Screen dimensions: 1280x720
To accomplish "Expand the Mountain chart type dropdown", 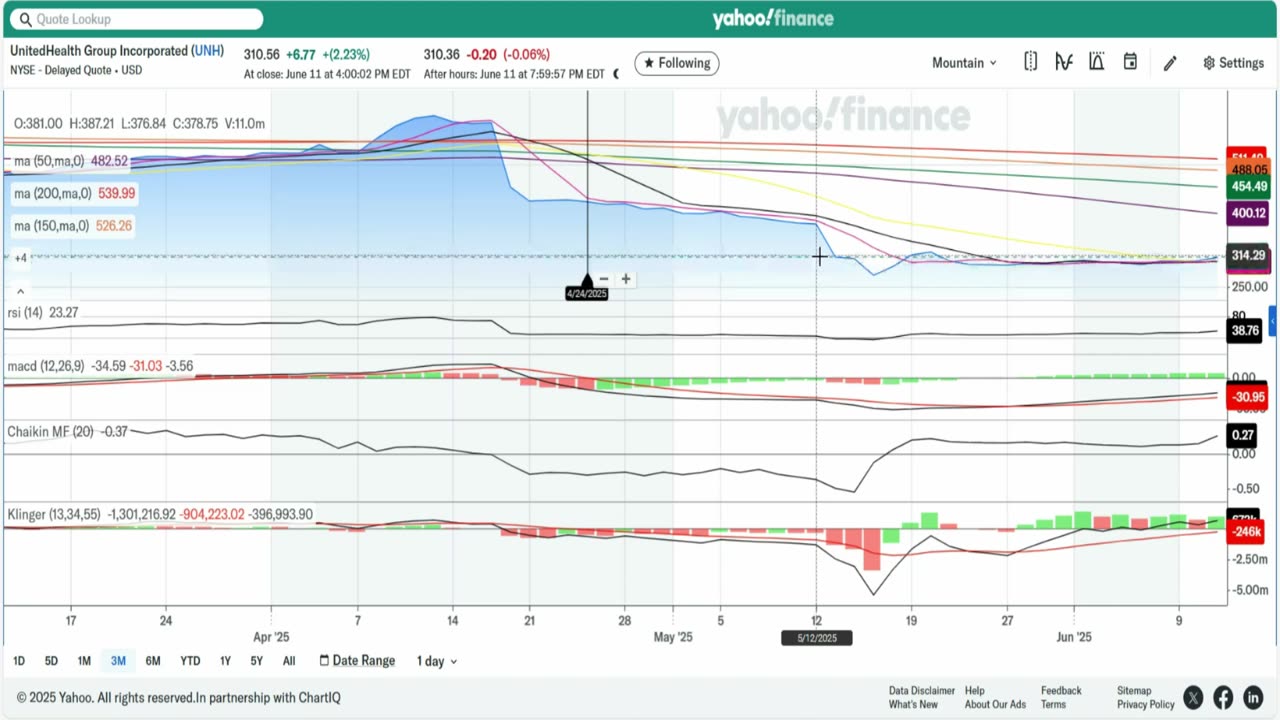I will (x=964, y=63).
